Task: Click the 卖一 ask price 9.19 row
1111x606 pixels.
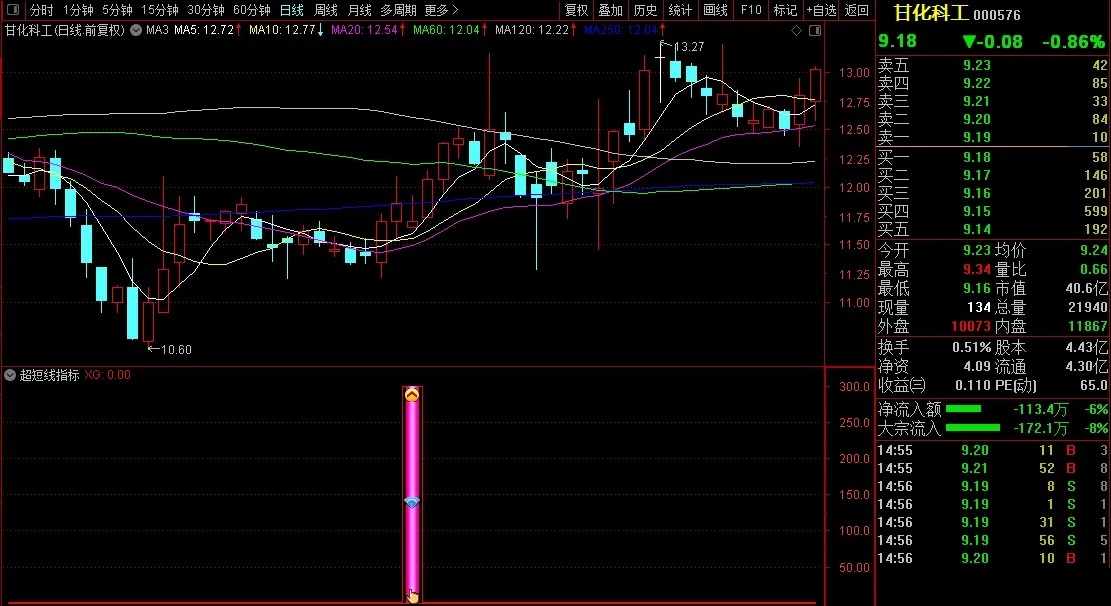Action: coord(993,138)
